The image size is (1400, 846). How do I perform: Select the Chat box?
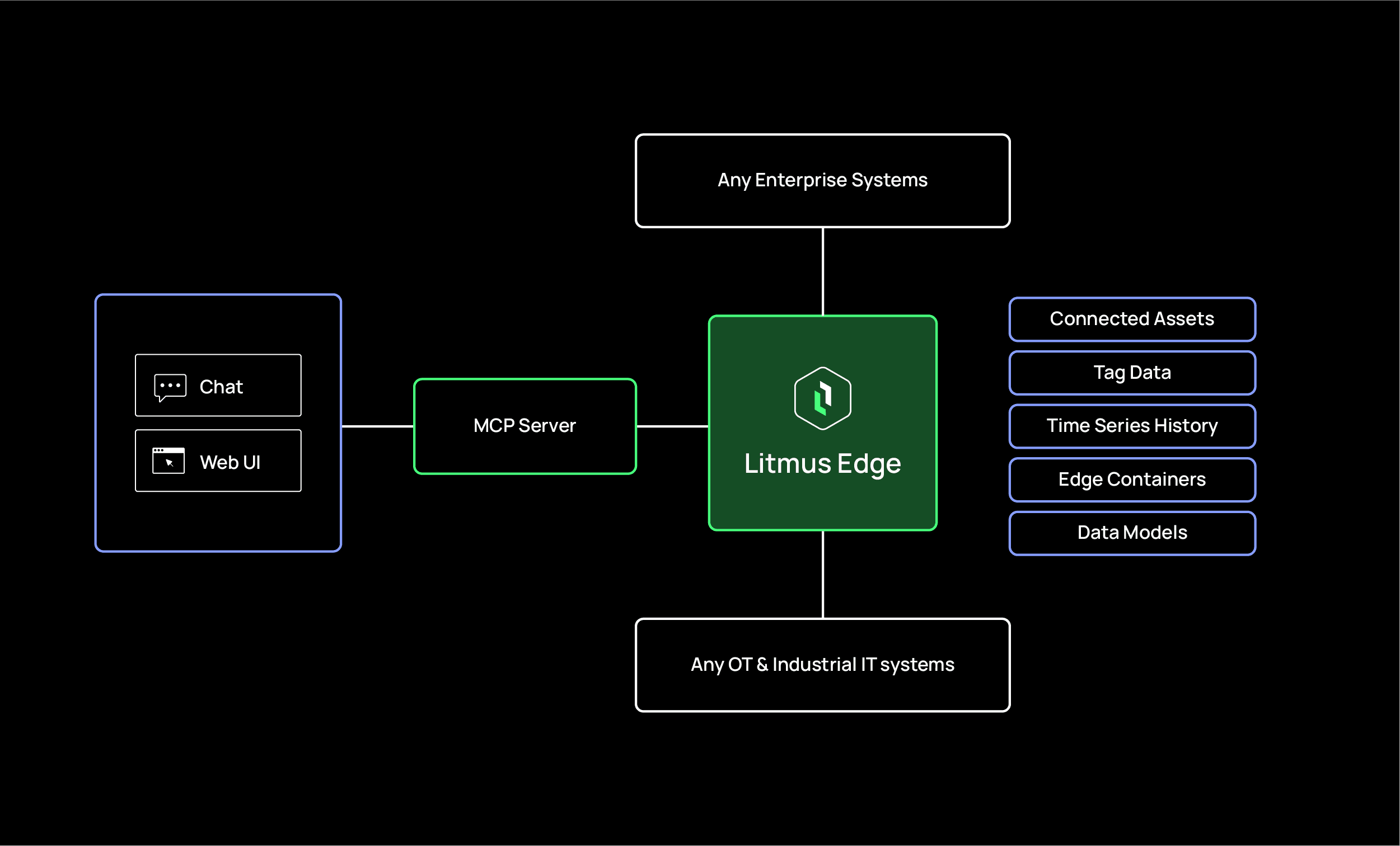pos(218,386)
